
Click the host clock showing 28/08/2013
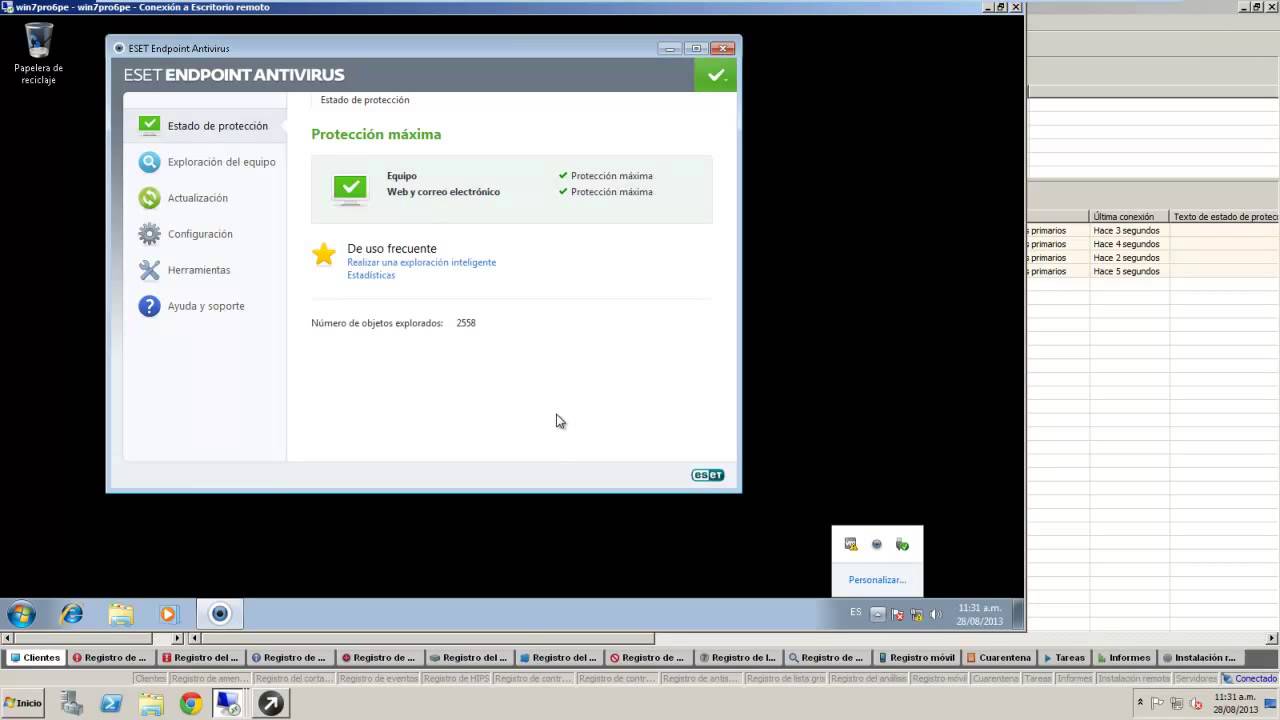1235,703
